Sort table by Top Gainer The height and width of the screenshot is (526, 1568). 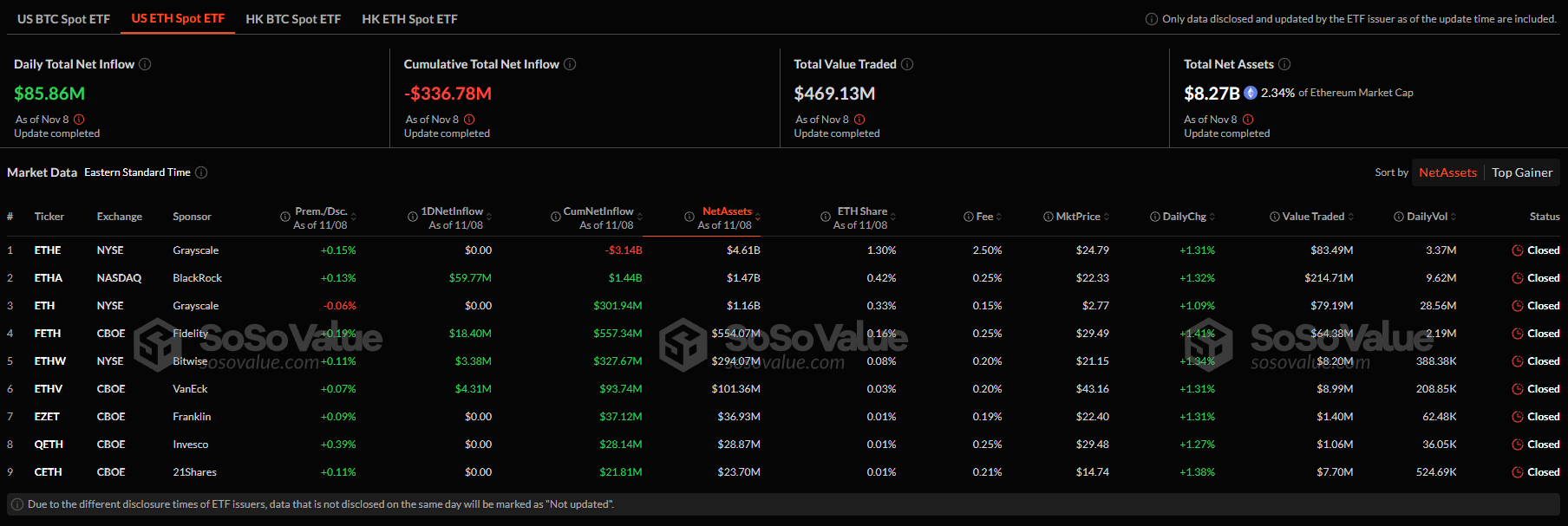click(x=1522, y=172)
